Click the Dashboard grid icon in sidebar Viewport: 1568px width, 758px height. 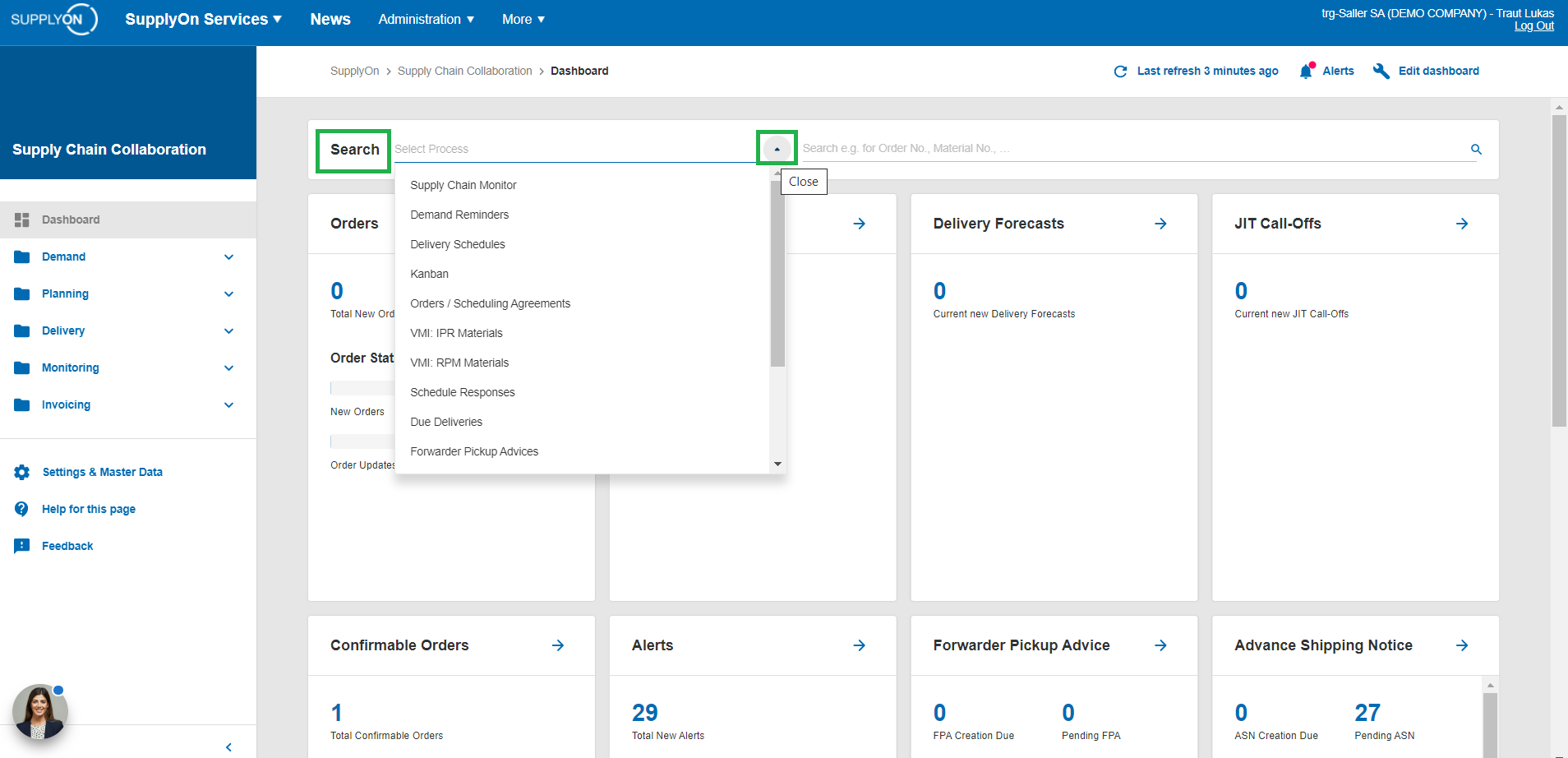click(x=22, y=220)
